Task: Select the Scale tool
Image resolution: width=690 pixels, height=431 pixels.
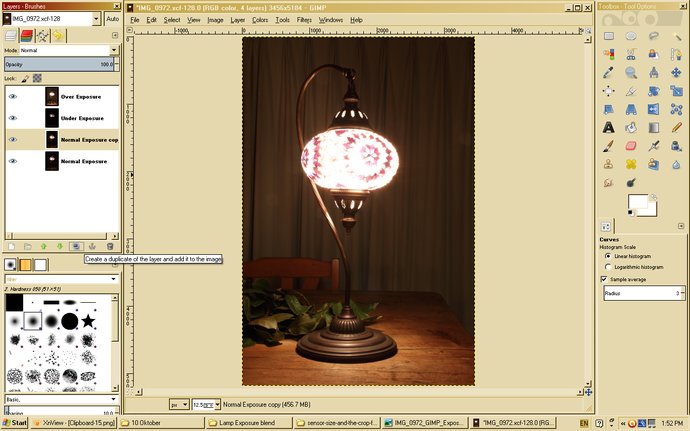Action: click(x=676, y=91)
